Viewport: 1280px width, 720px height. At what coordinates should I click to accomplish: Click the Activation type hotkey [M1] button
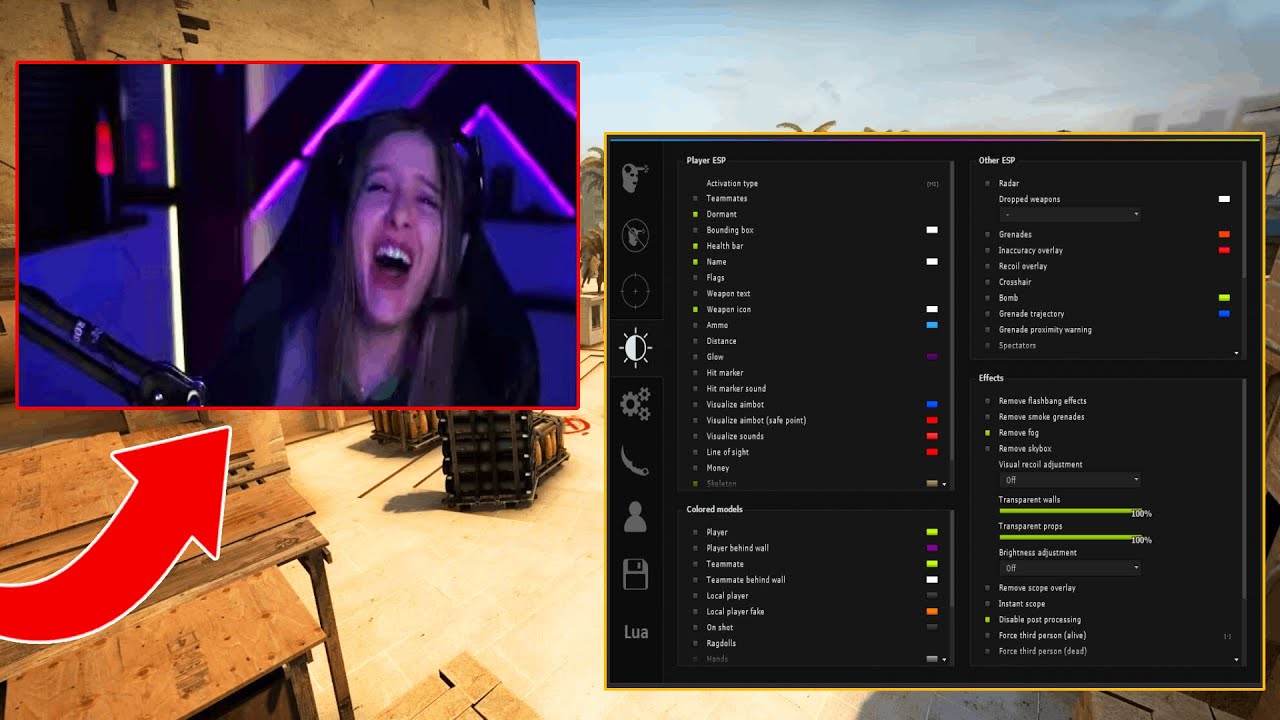pyautogui.click(x=932, y=184)
